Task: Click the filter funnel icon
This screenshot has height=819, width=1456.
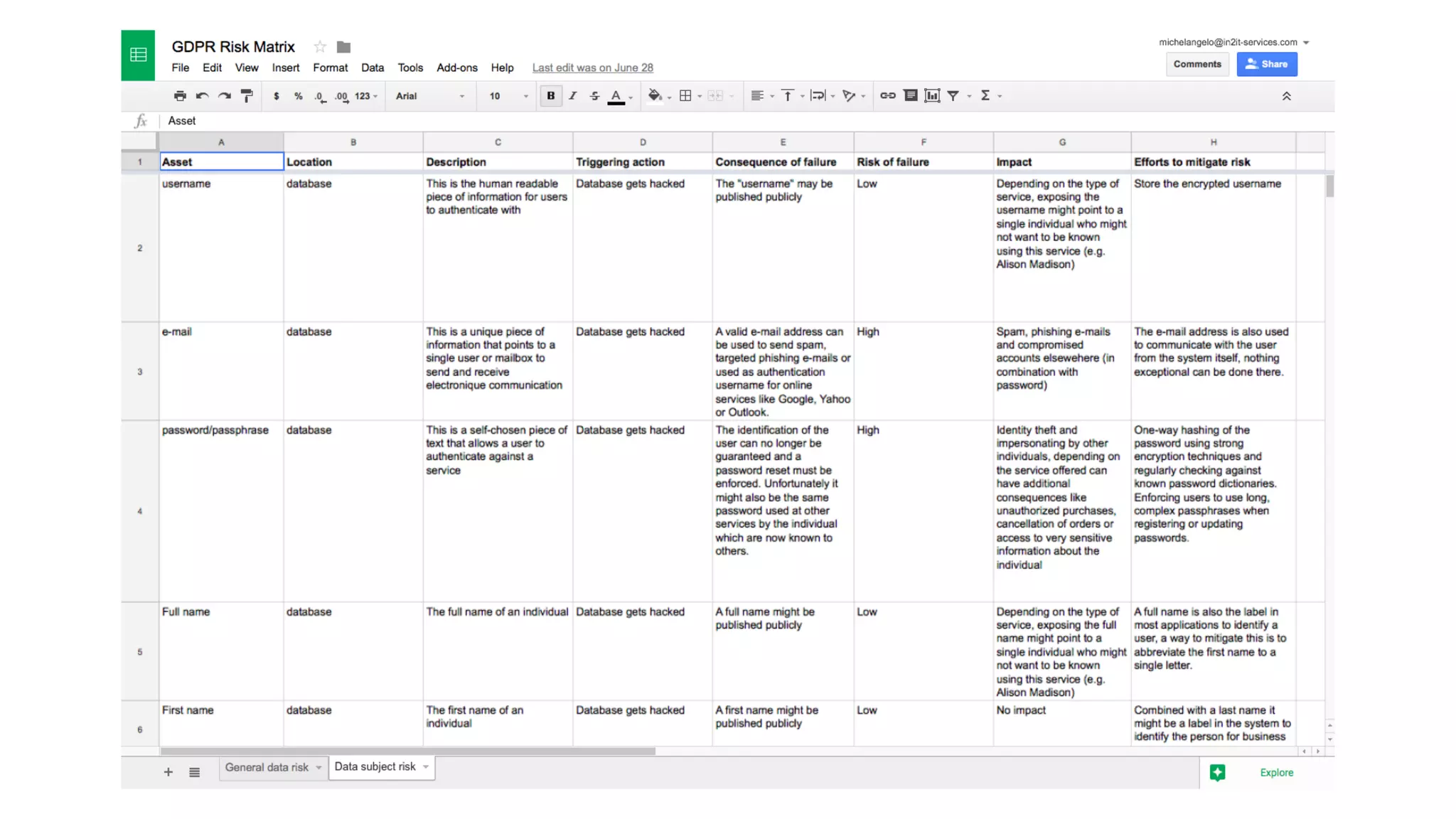Action: click(x=953, y=96)
